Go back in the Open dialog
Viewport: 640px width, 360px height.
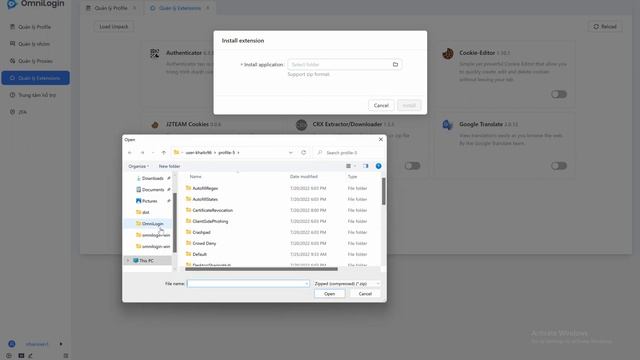130,152
